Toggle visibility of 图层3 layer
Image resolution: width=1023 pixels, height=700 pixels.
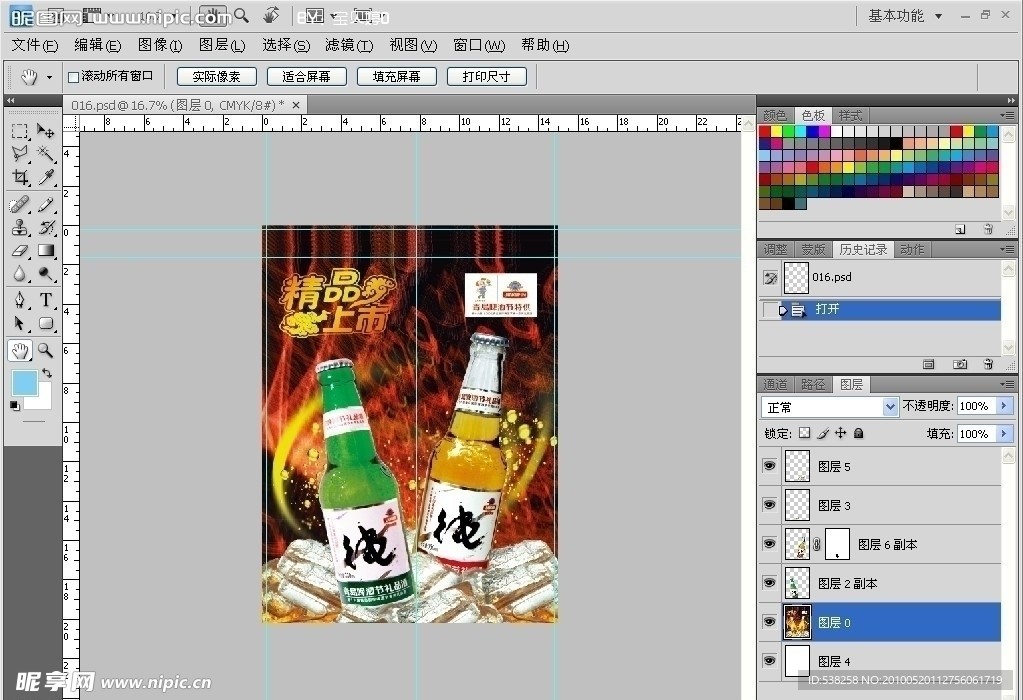click(x=769, y=505)
